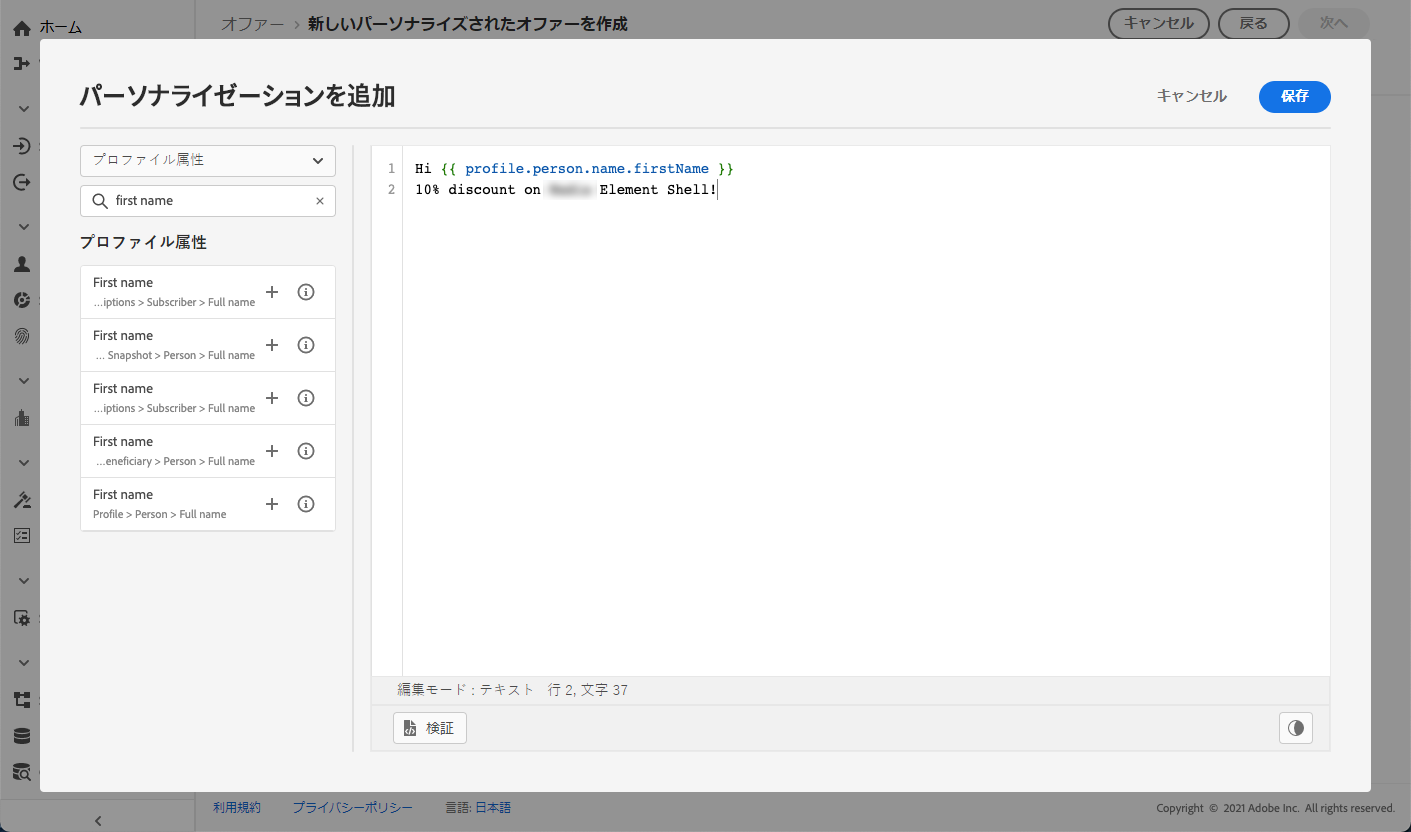Add First name under ...Snapshot > Person
The height and width of the screenshot is (832, 1411).
[x=272, y=345]
